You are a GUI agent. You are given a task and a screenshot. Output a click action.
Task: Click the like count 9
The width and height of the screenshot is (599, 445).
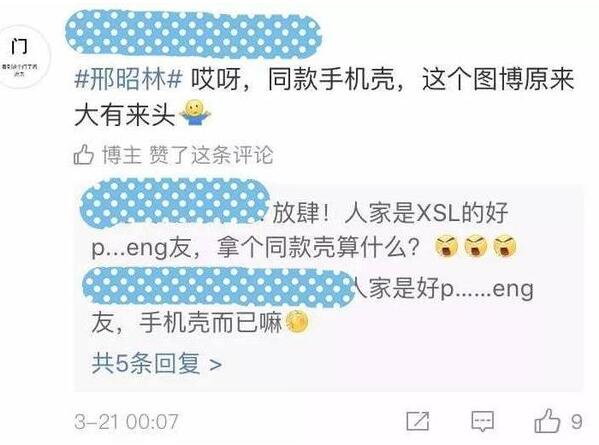(576, 422)
